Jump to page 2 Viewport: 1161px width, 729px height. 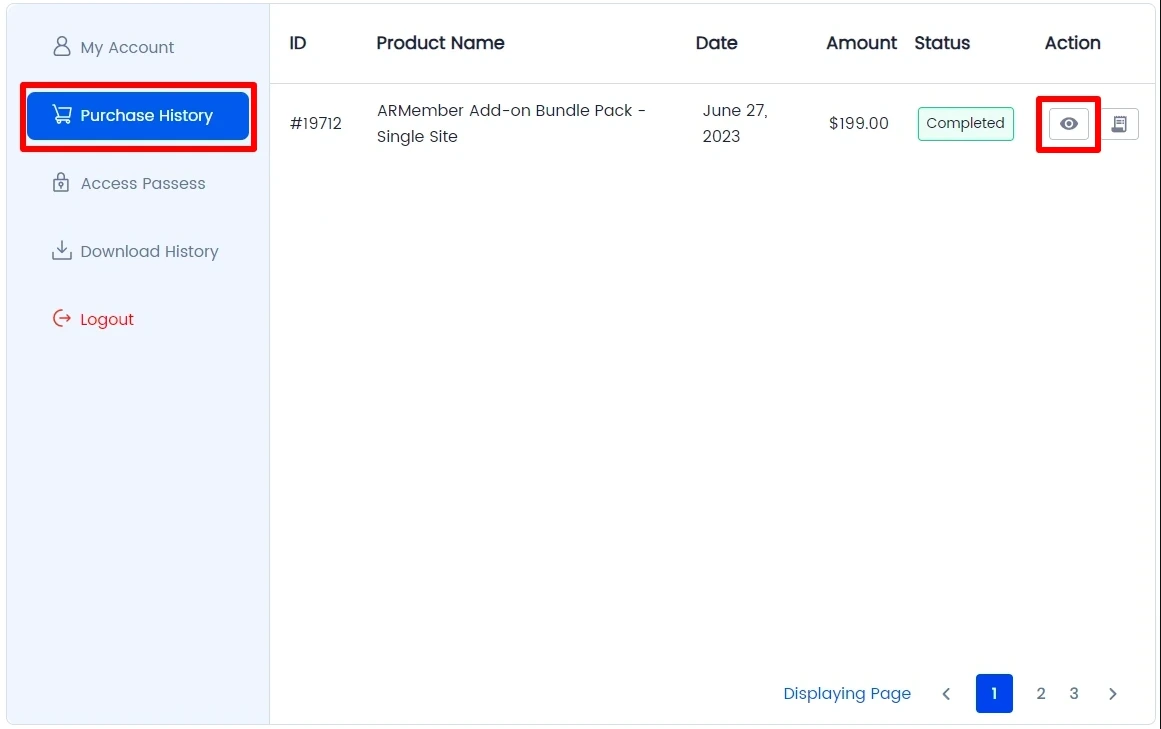pyautogui.click(x=1040, y=693)
